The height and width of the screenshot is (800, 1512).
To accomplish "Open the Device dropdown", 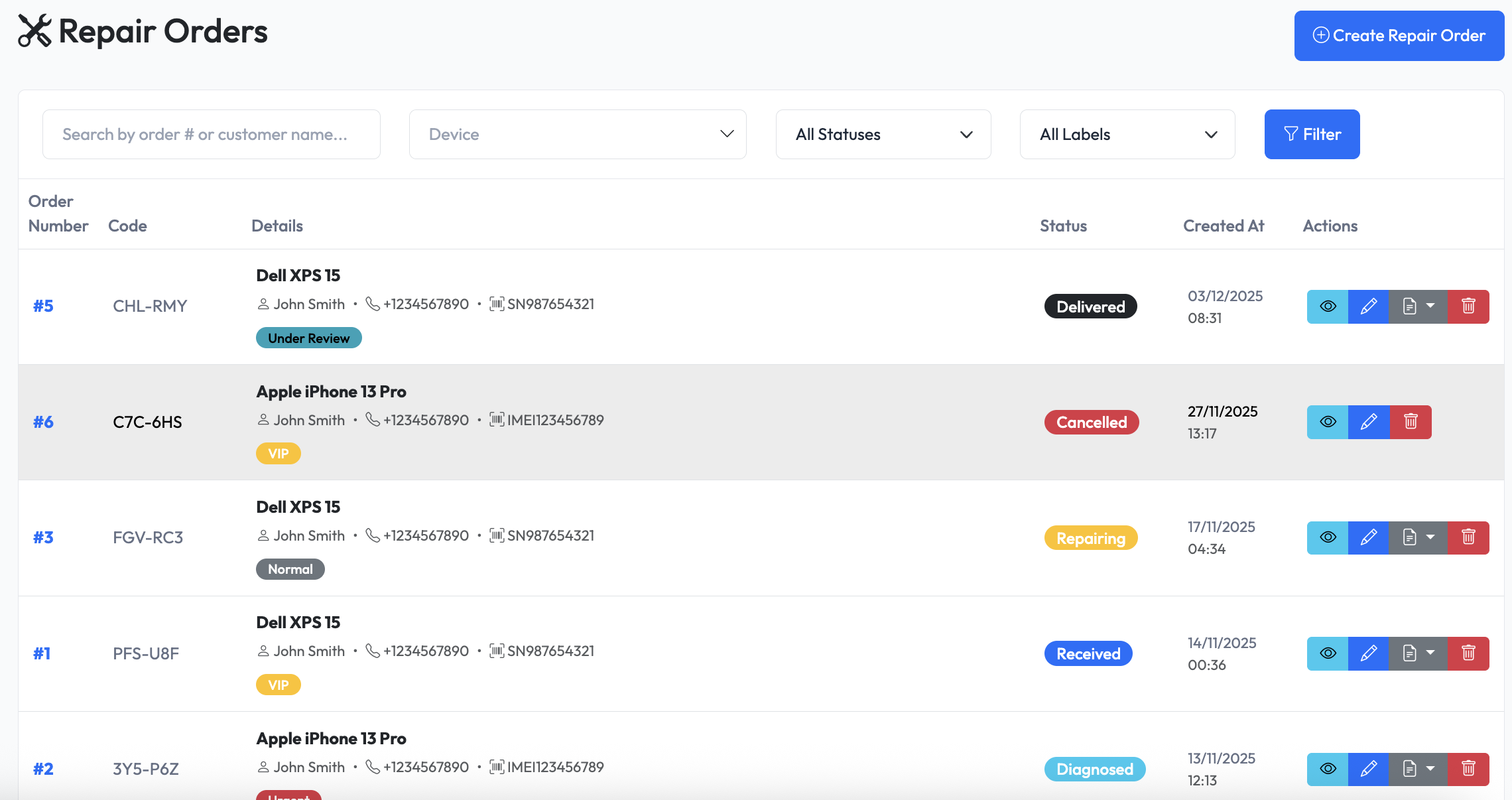I will coord(577,134).
